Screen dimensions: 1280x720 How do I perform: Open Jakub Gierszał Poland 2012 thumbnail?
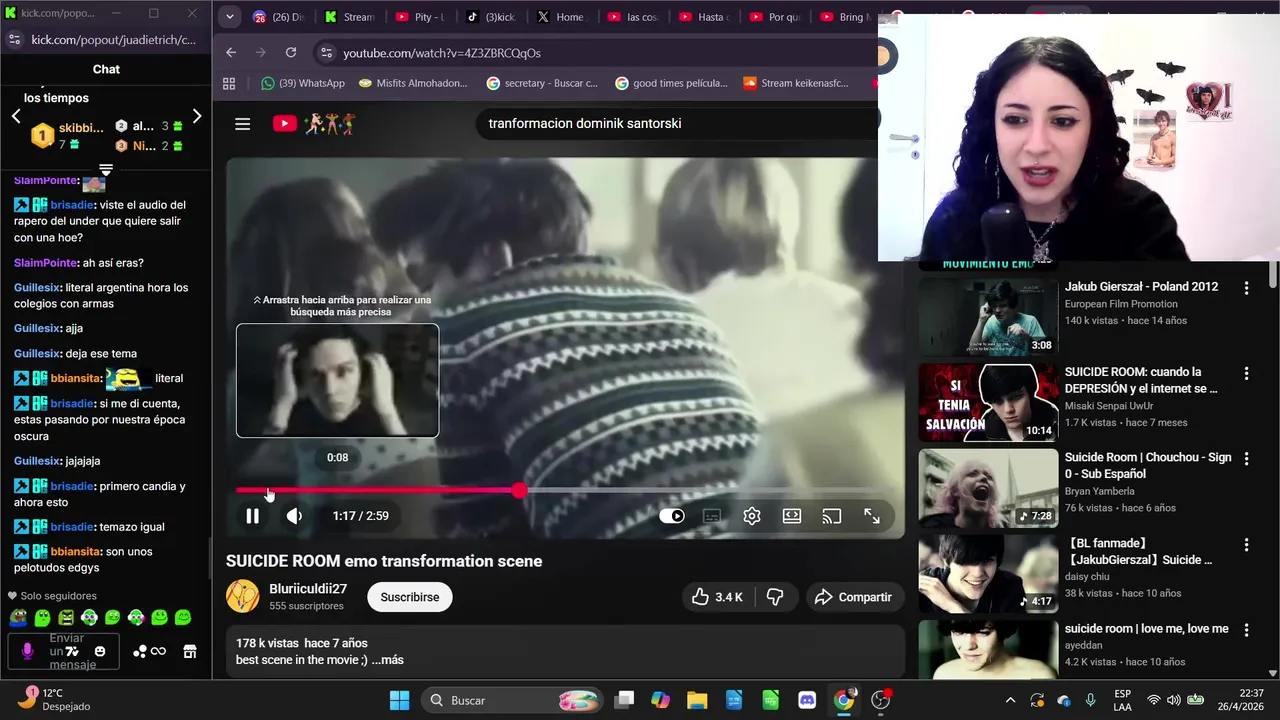click(988, 316)
